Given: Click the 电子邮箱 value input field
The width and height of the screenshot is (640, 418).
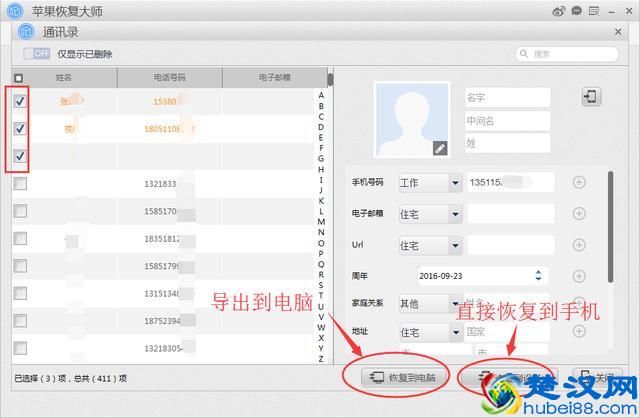Looking at the screenshot, I should (x=511, y=214).
